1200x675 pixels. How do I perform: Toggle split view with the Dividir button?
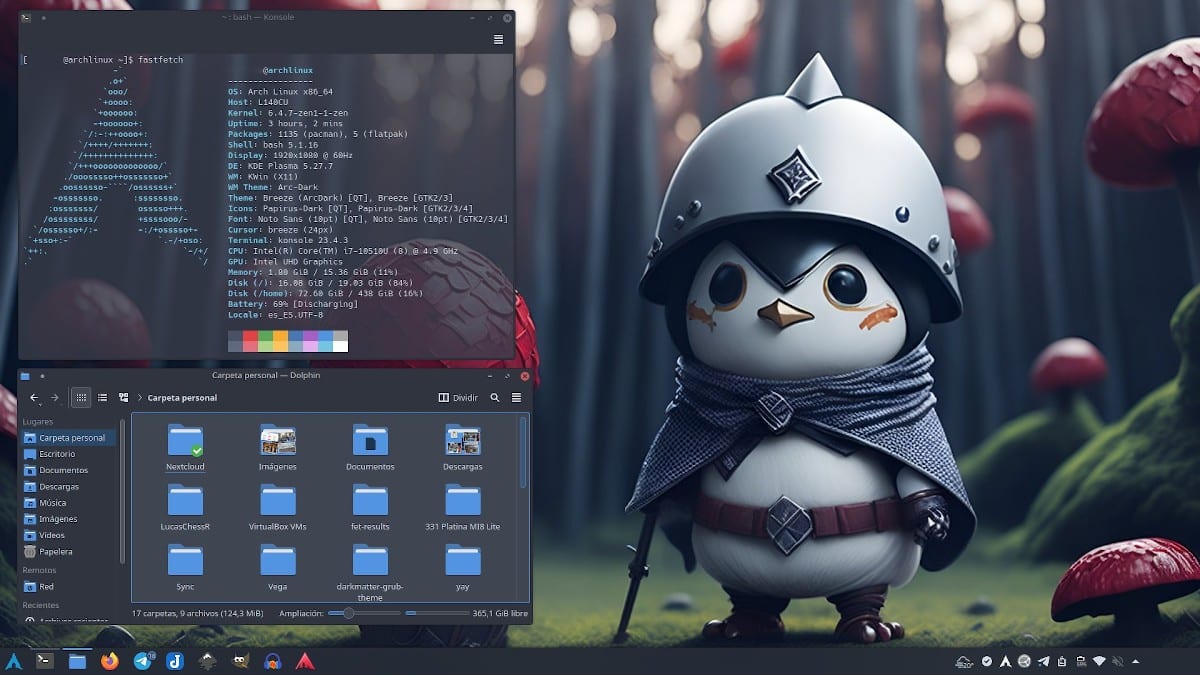(459, 397)
